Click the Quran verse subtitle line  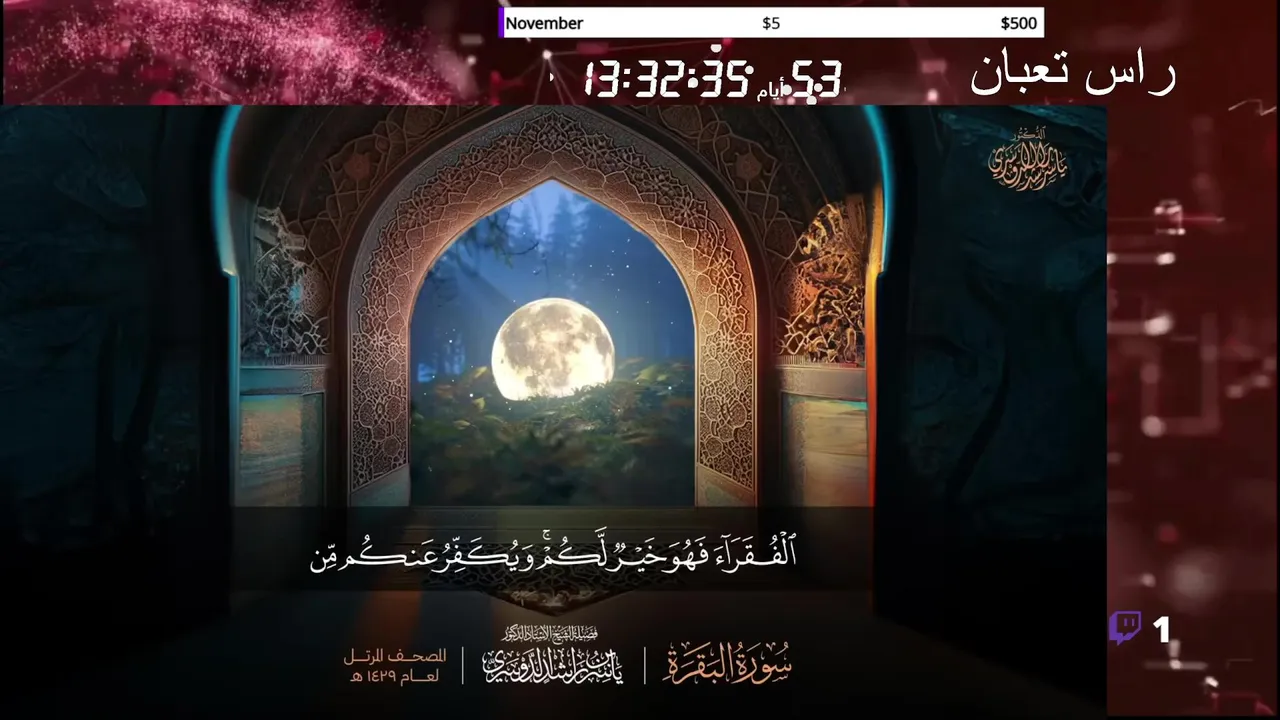pyautogui.click(x=553, y=553)
